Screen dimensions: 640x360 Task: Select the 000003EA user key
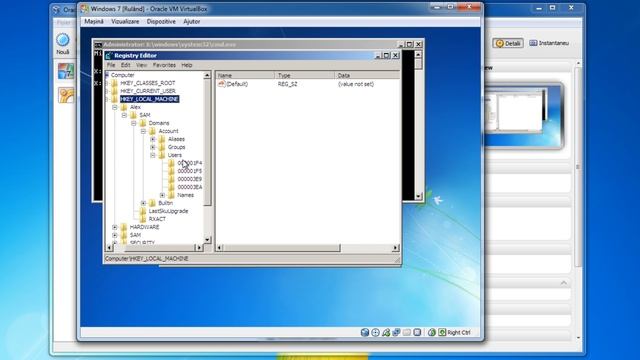coord(189,187)
